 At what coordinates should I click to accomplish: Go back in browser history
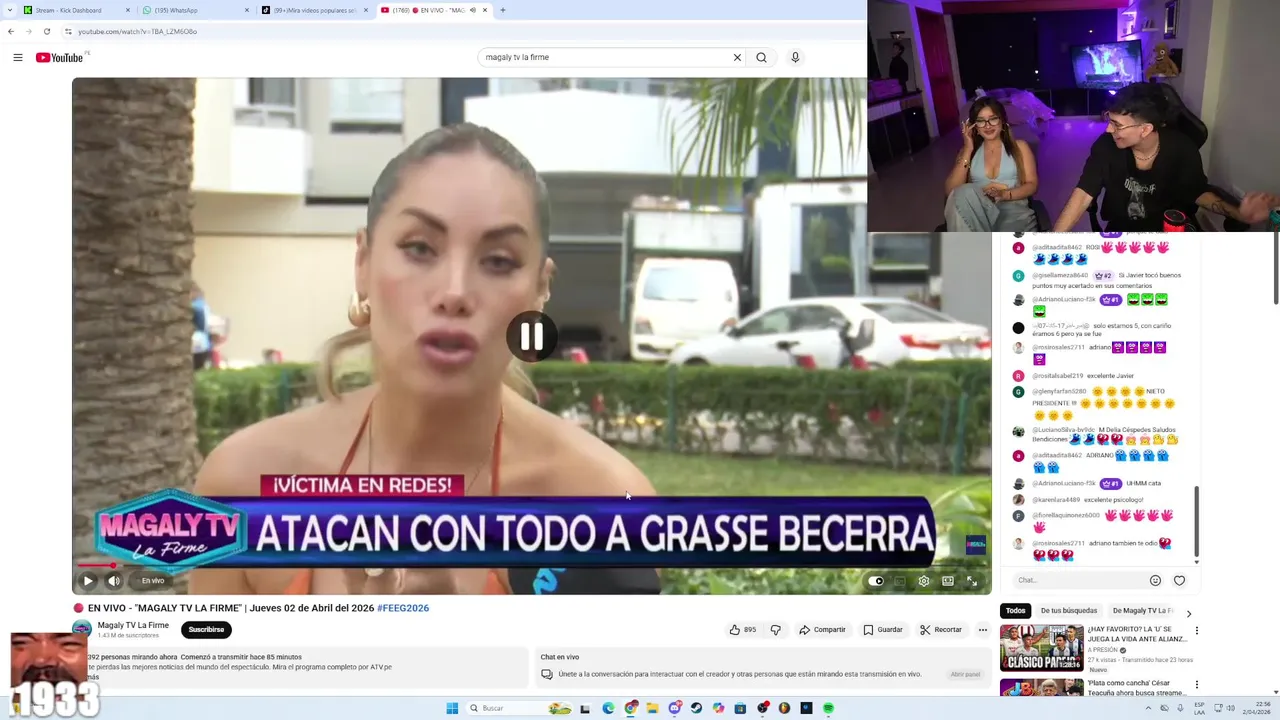11,31
